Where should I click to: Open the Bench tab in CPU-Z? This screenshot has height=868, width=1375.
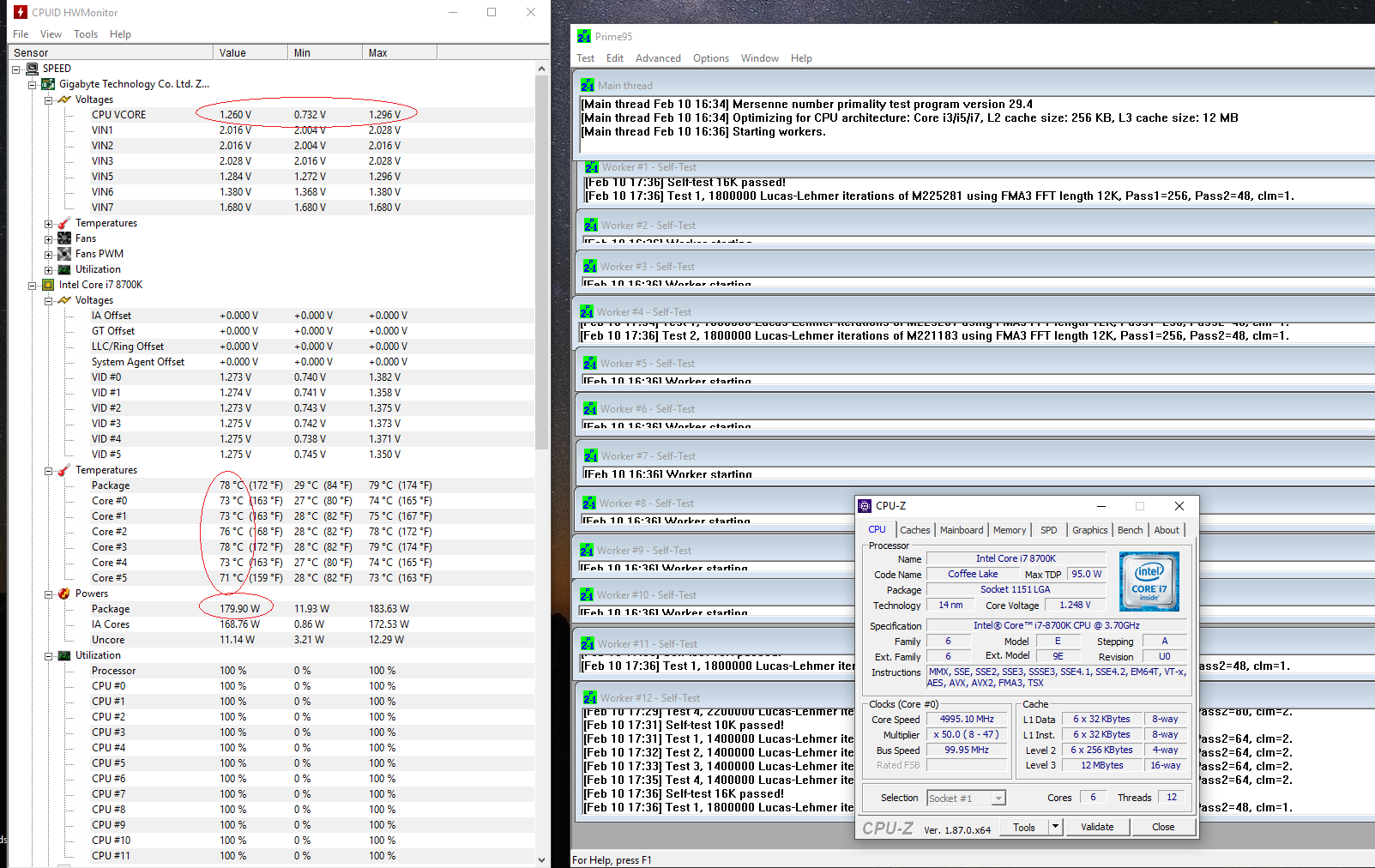coord(1130,530)
